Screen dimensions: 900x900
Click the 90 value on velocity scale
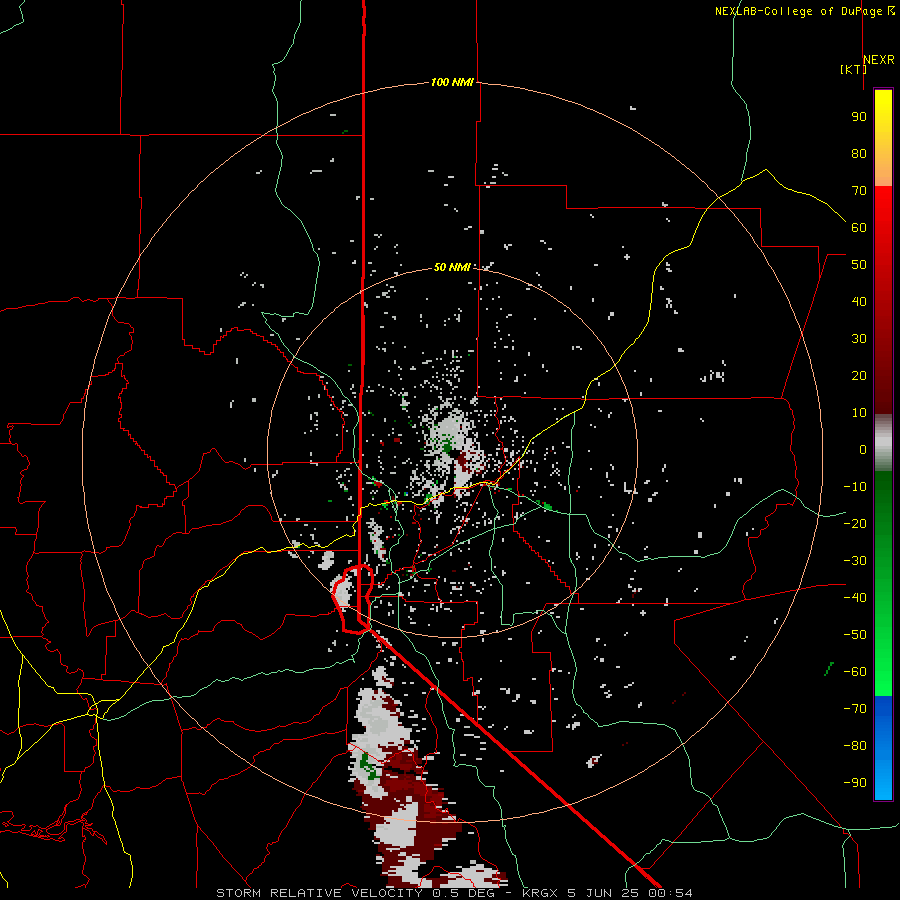tap(859, 117)
